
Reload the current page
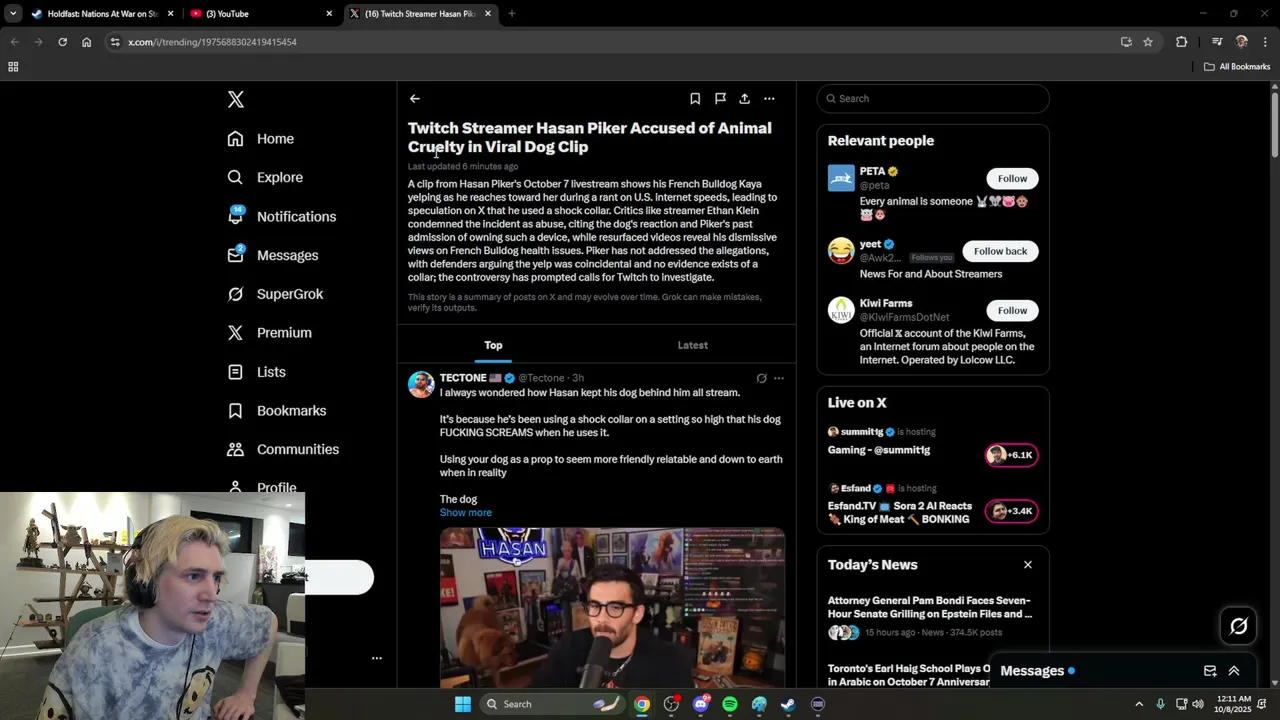[x=62, y=42]
